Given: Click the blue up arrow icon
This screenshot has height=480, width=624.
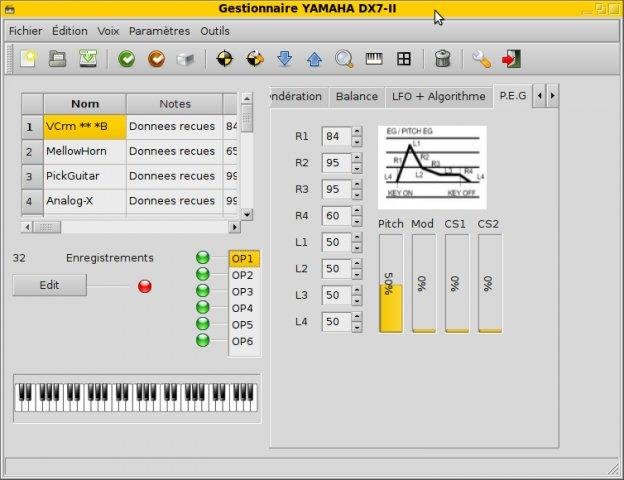Looking at the screenshot, I should 314,60.
